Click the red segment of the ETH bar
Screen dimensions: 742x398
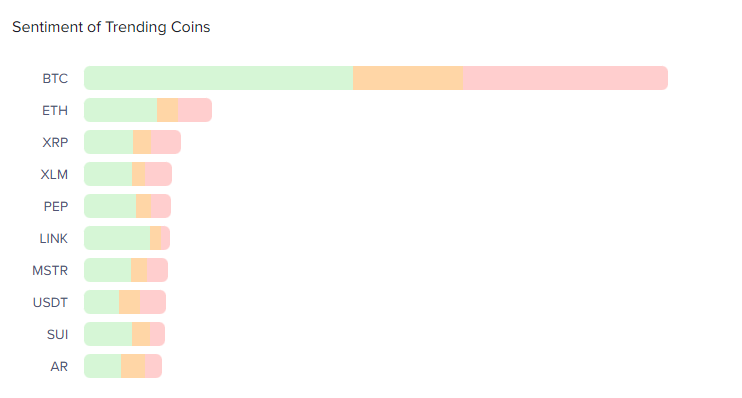coord(195,110)
